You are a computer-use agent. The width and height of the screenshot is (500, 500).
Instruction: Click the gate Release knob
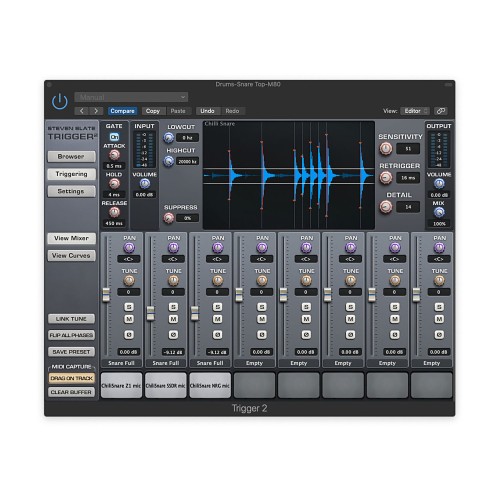[114, 212]
